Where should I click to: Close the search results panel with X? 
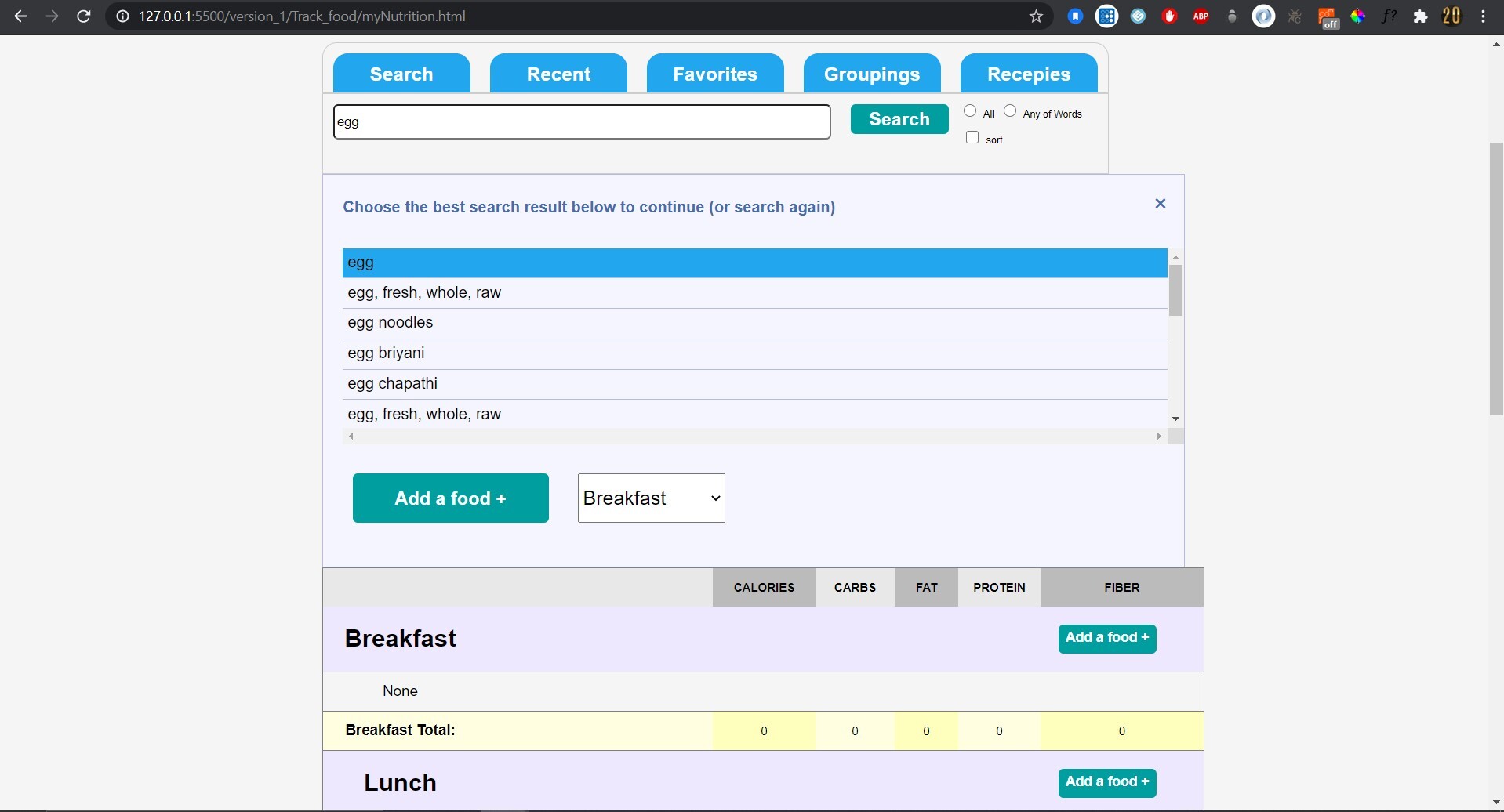1161,204
